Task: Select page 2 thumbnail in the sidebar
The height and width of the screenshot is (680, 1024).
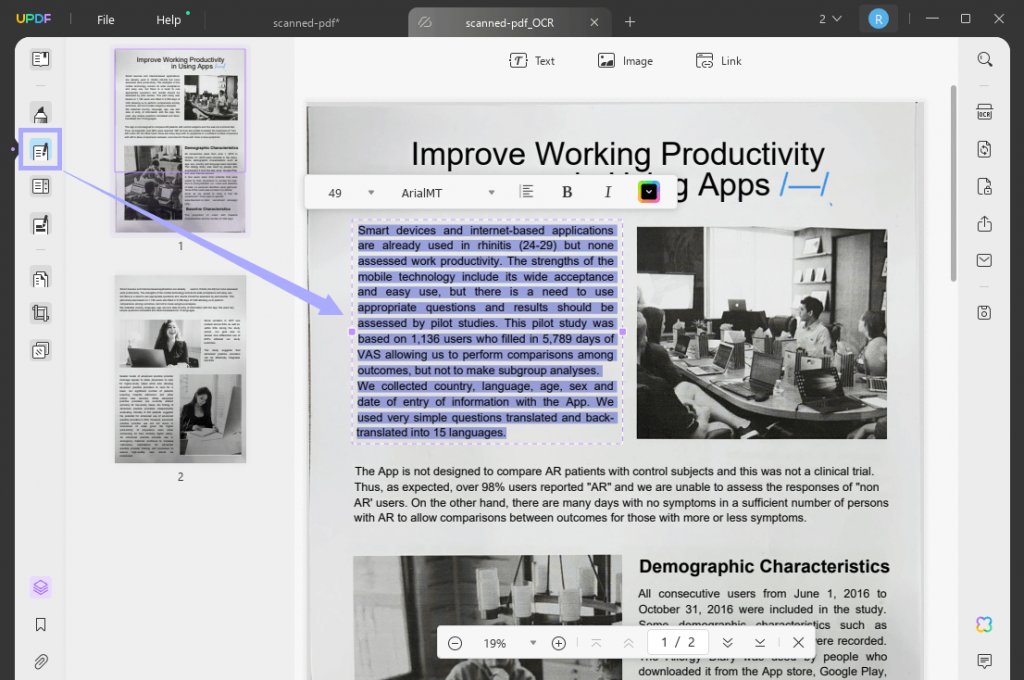Action: click(180, 368)
